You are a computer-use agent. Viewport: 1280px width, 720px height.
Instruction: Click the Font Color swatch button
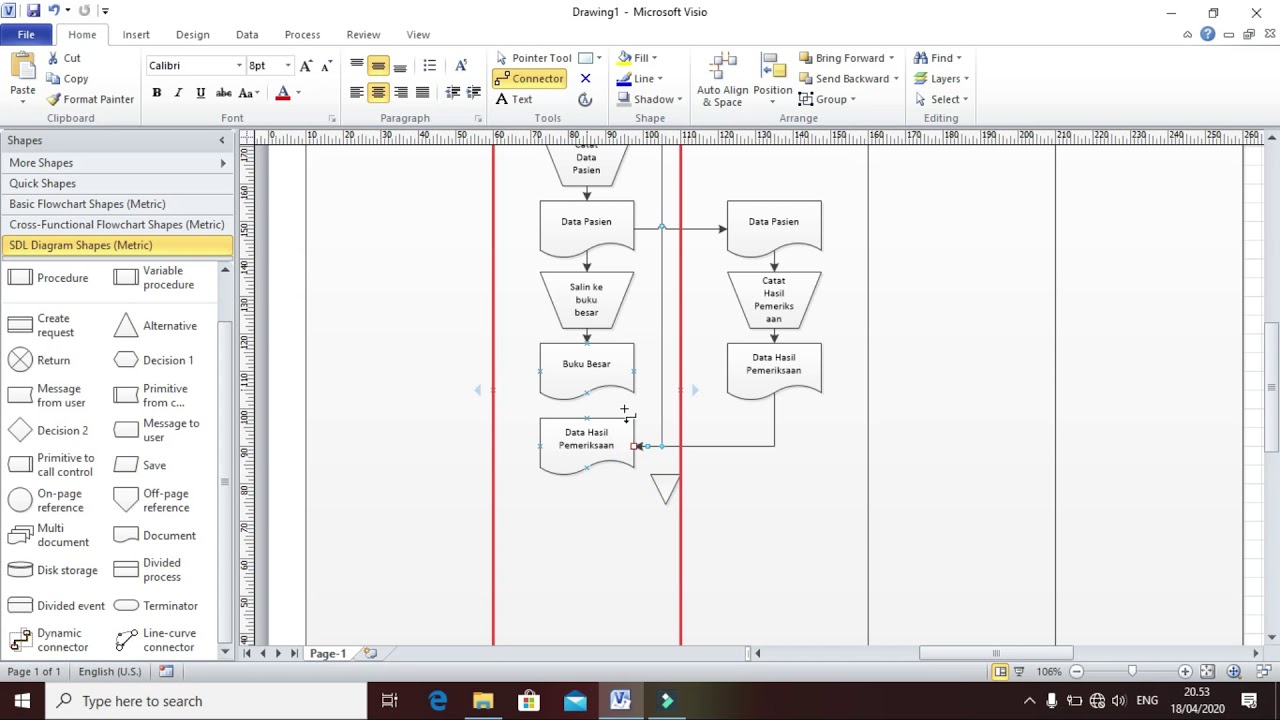(283, 93)
